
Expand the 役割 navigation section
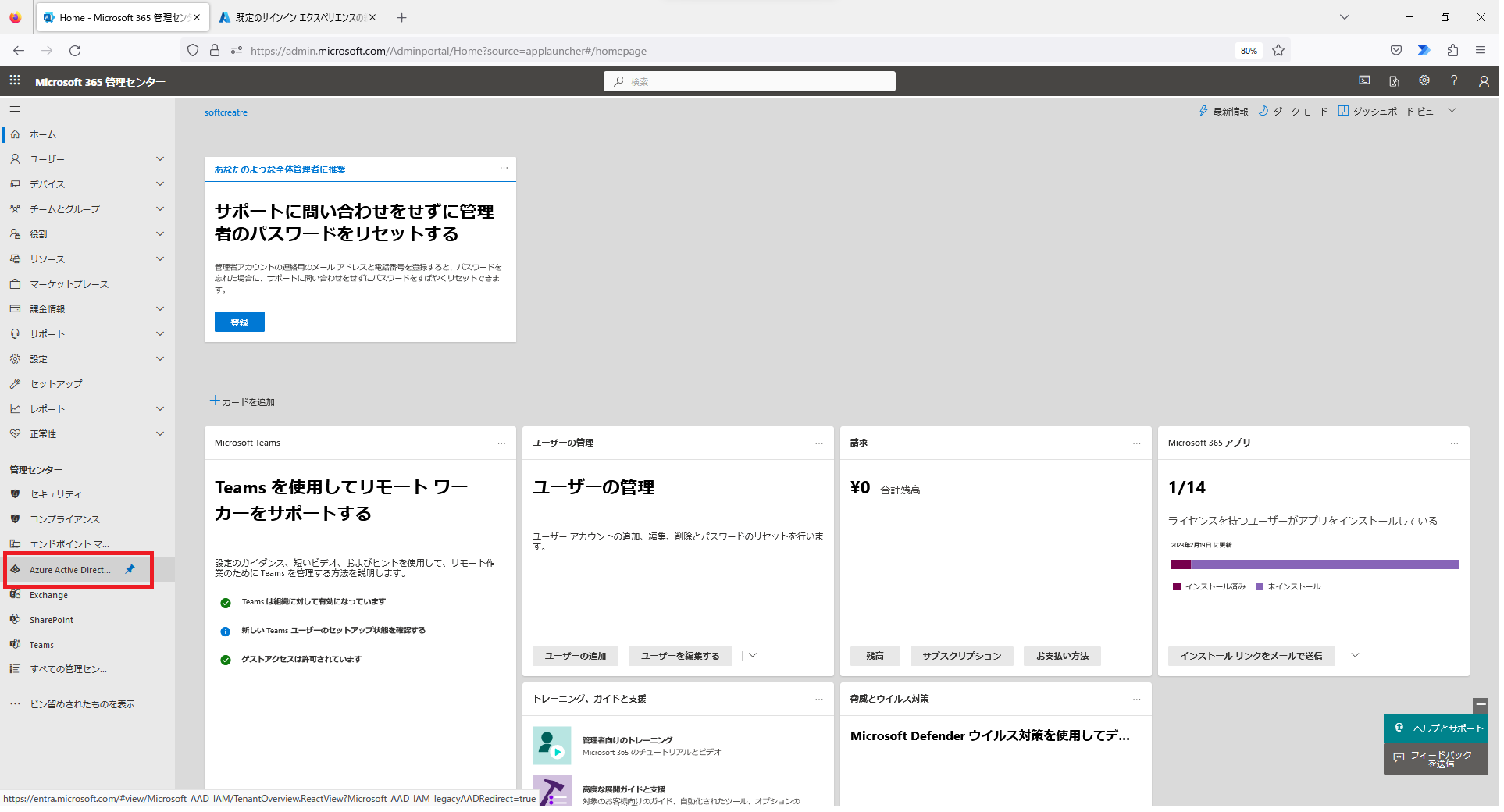(160, 234)
